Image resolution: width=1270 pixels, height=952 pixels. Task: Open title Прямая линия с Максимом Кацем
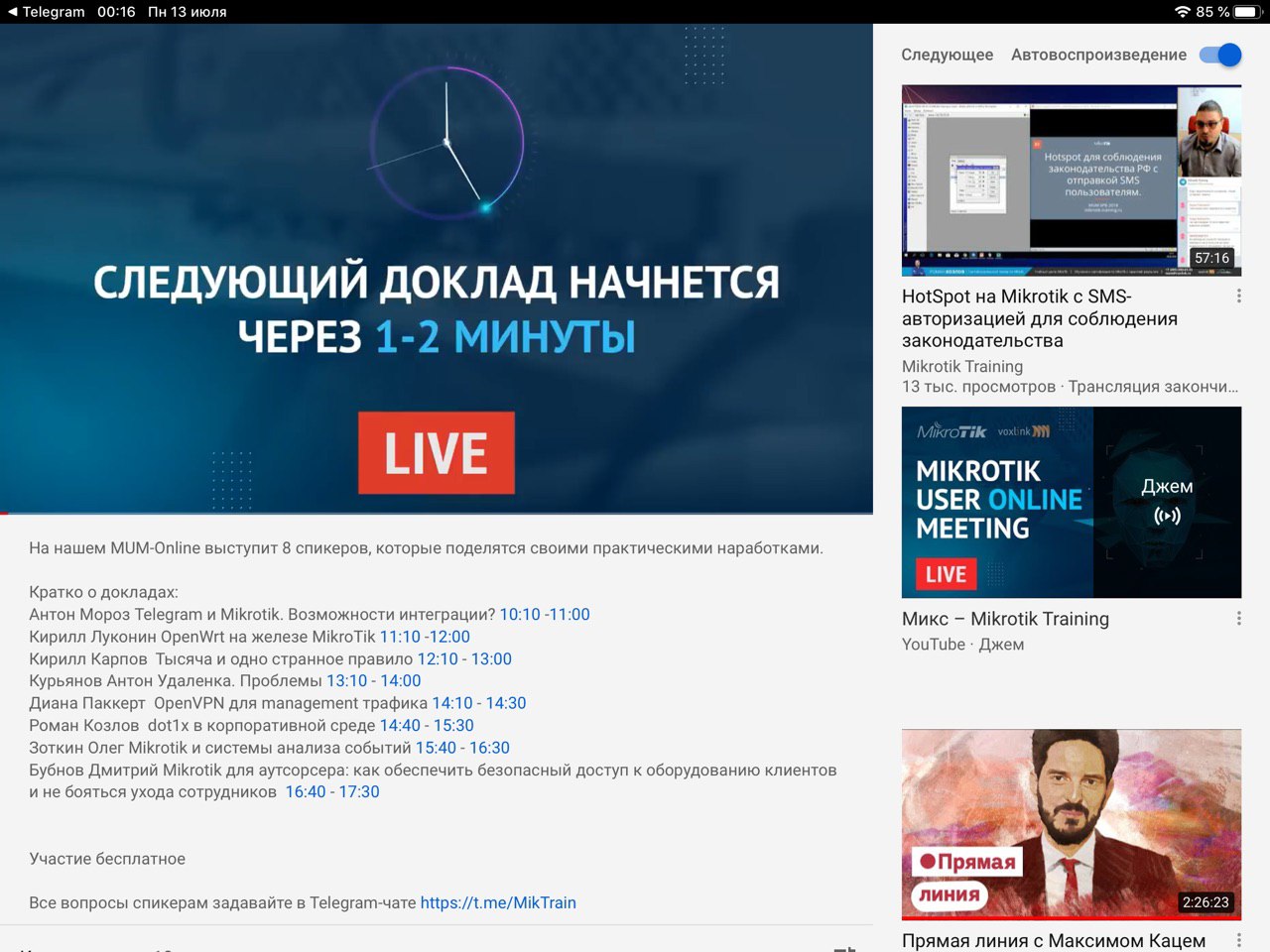[1054, 940]
